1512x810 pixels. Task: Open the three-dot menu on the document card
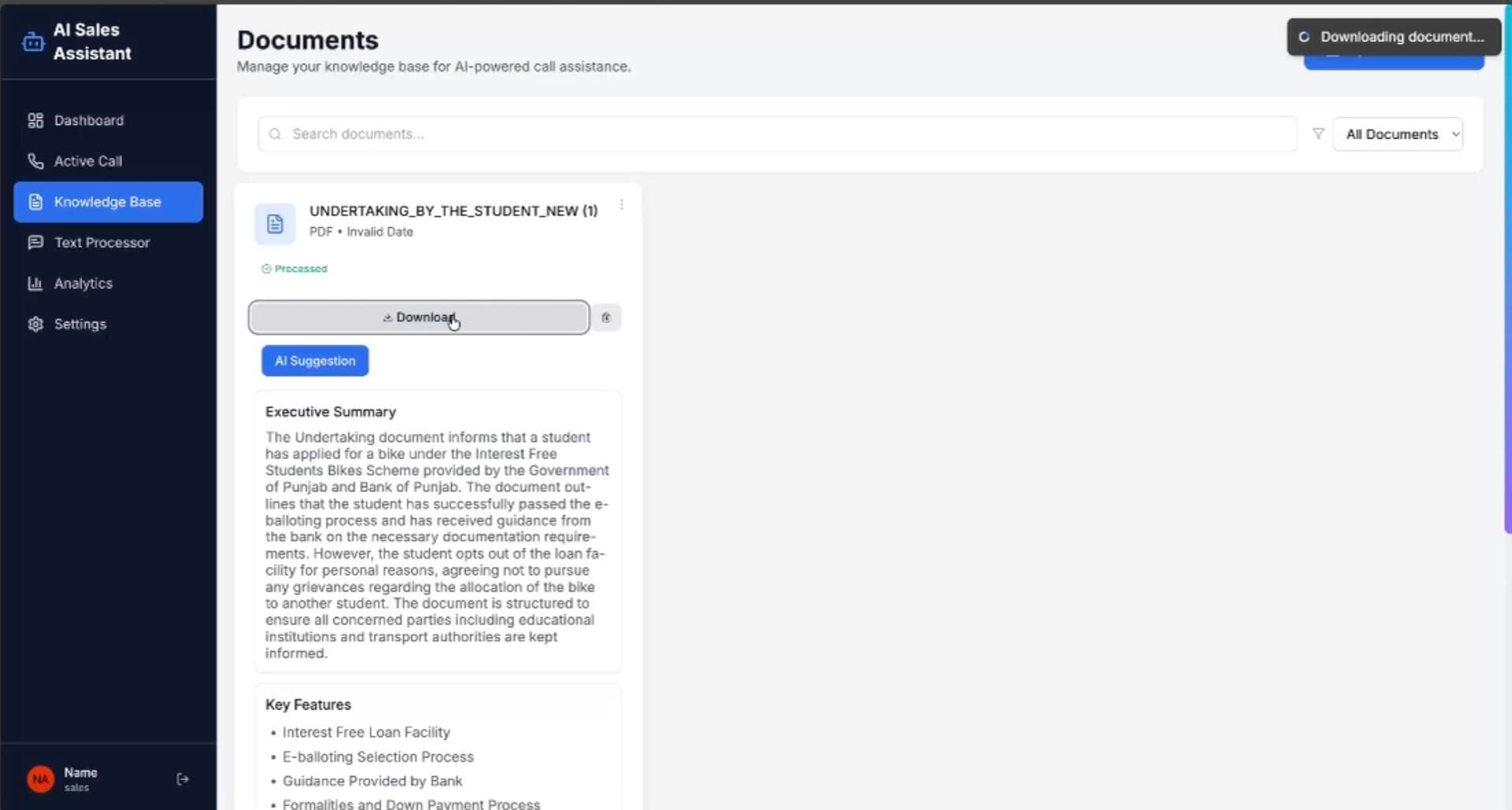tap(621, 205)
